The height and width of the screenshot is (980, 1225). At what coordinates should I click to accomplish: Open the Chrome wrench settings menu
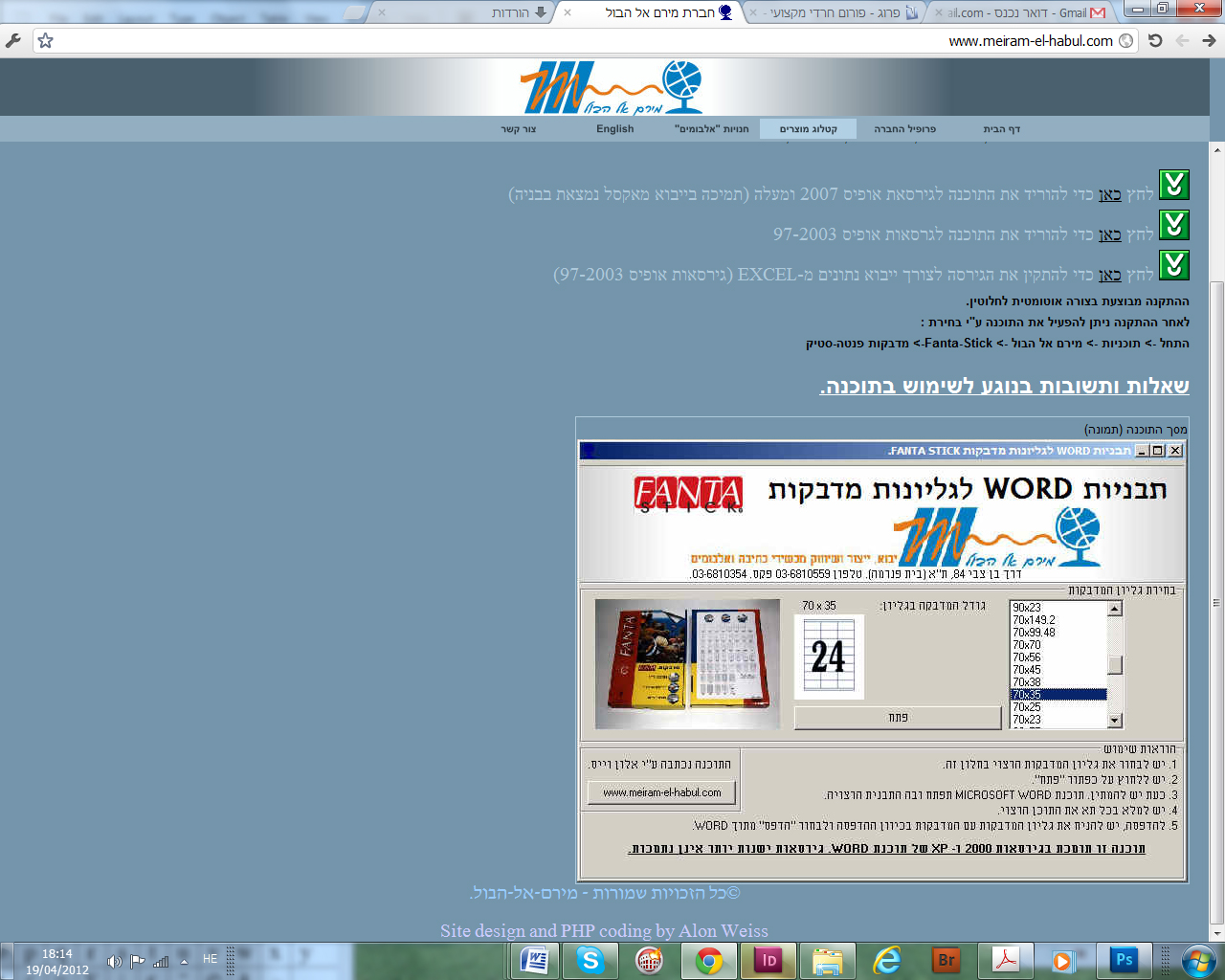tap(12, 40)
